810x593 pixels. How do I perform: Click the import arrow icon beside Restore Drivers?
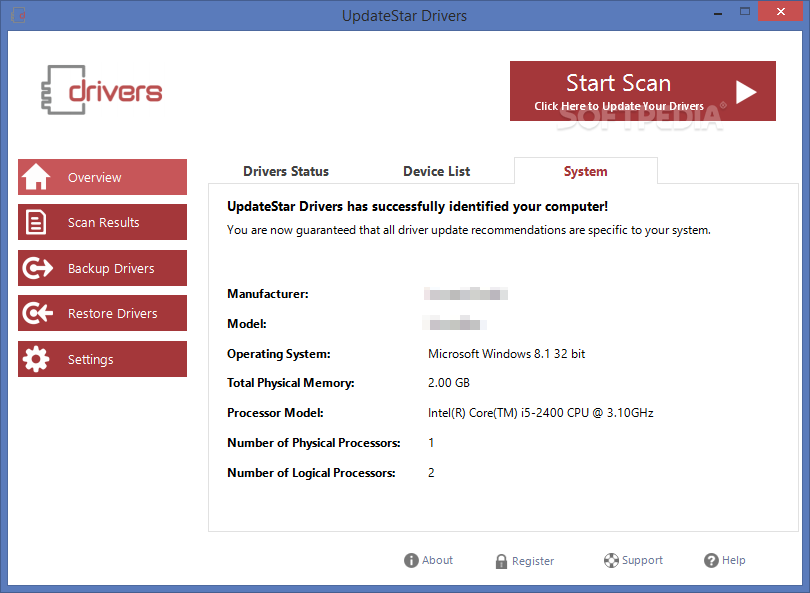(x=37, y=313)
